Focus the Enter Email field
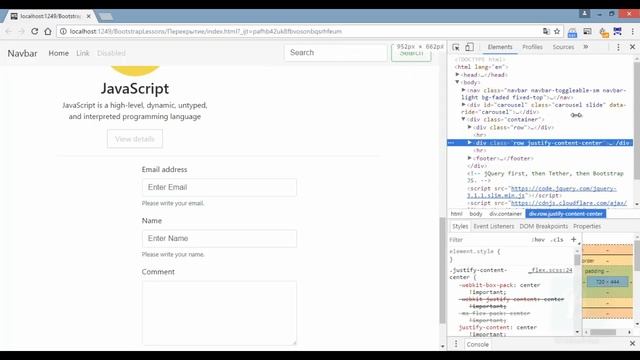This screenshot has width=640, height=360. (219, 187)
